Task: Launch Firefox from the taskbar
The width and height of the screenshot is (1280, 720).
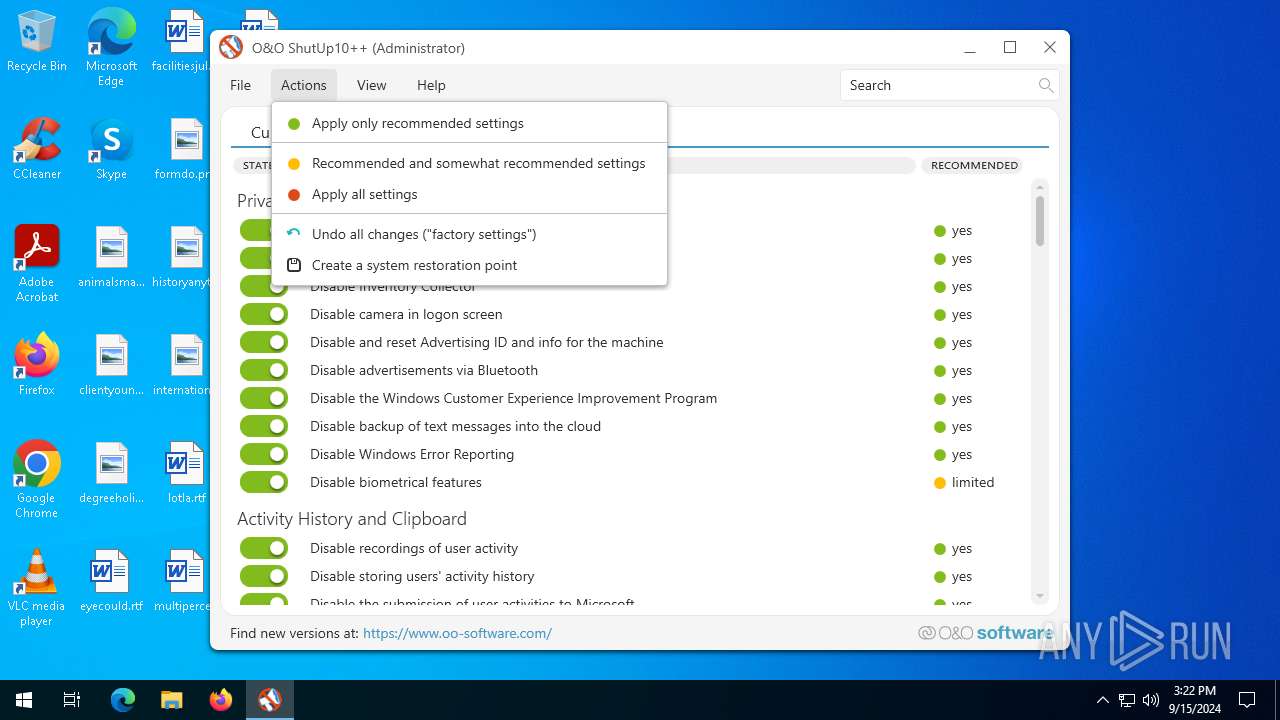Action: click(x=221, y=700)
